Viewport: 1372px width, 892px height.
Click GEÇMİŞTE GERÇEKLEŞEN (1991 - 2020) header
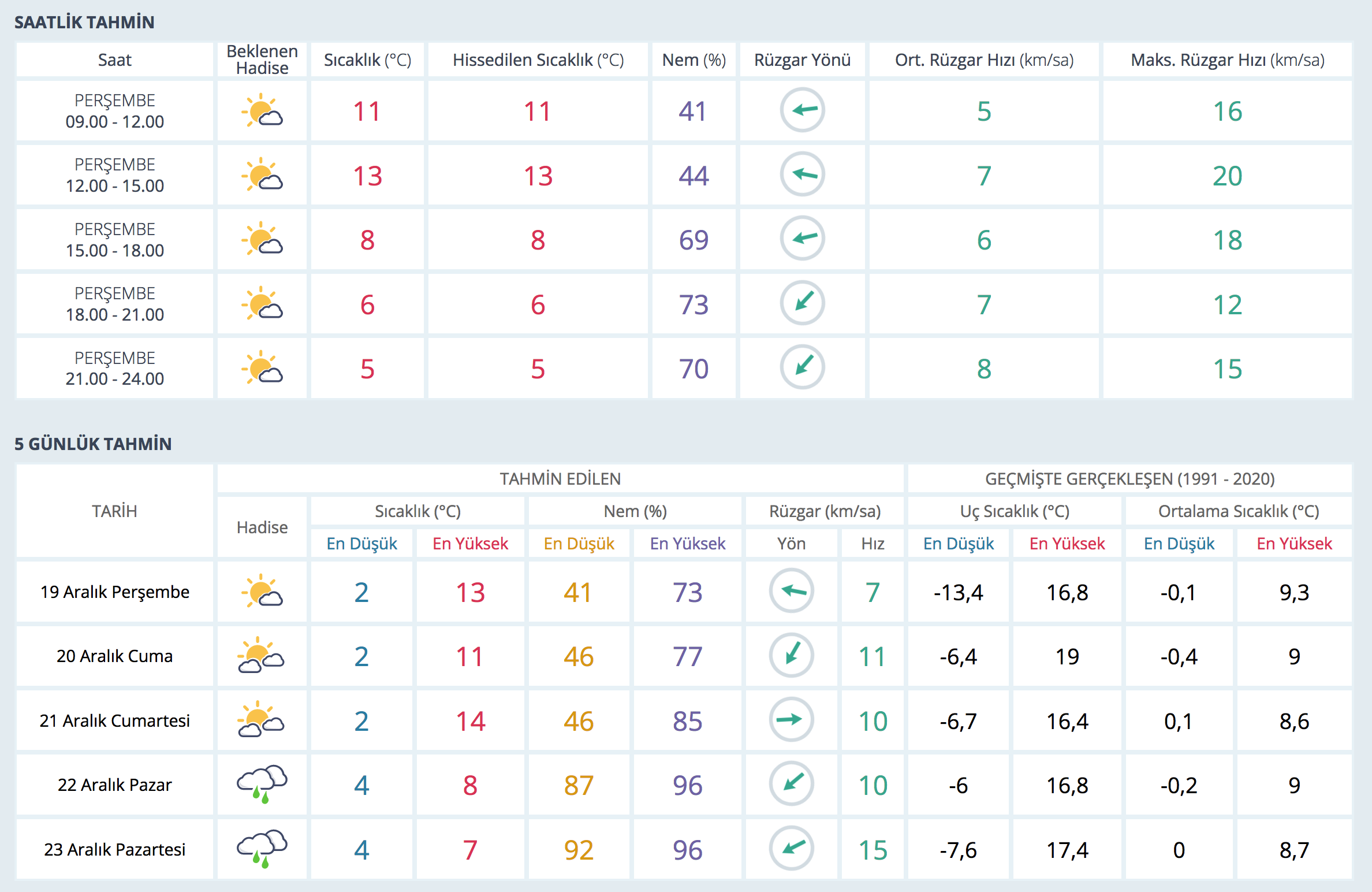1129,479
